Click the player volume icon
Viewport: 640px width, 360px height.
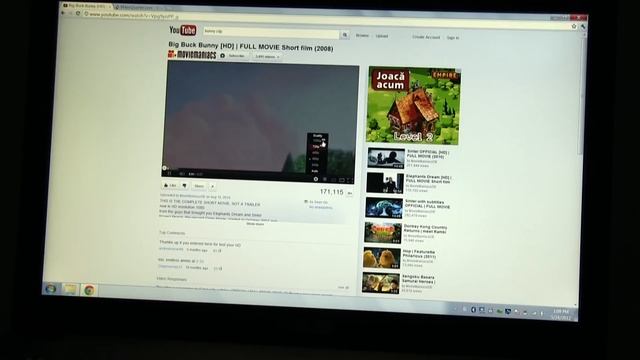[x=182, y=174]
